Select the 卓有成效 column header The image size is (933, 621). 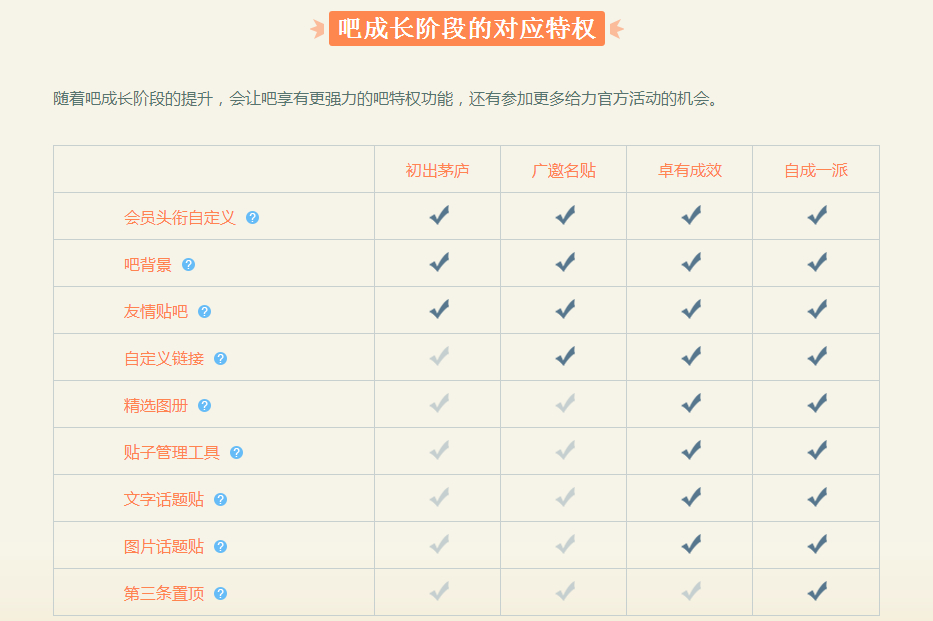click(x=689, y=170)
